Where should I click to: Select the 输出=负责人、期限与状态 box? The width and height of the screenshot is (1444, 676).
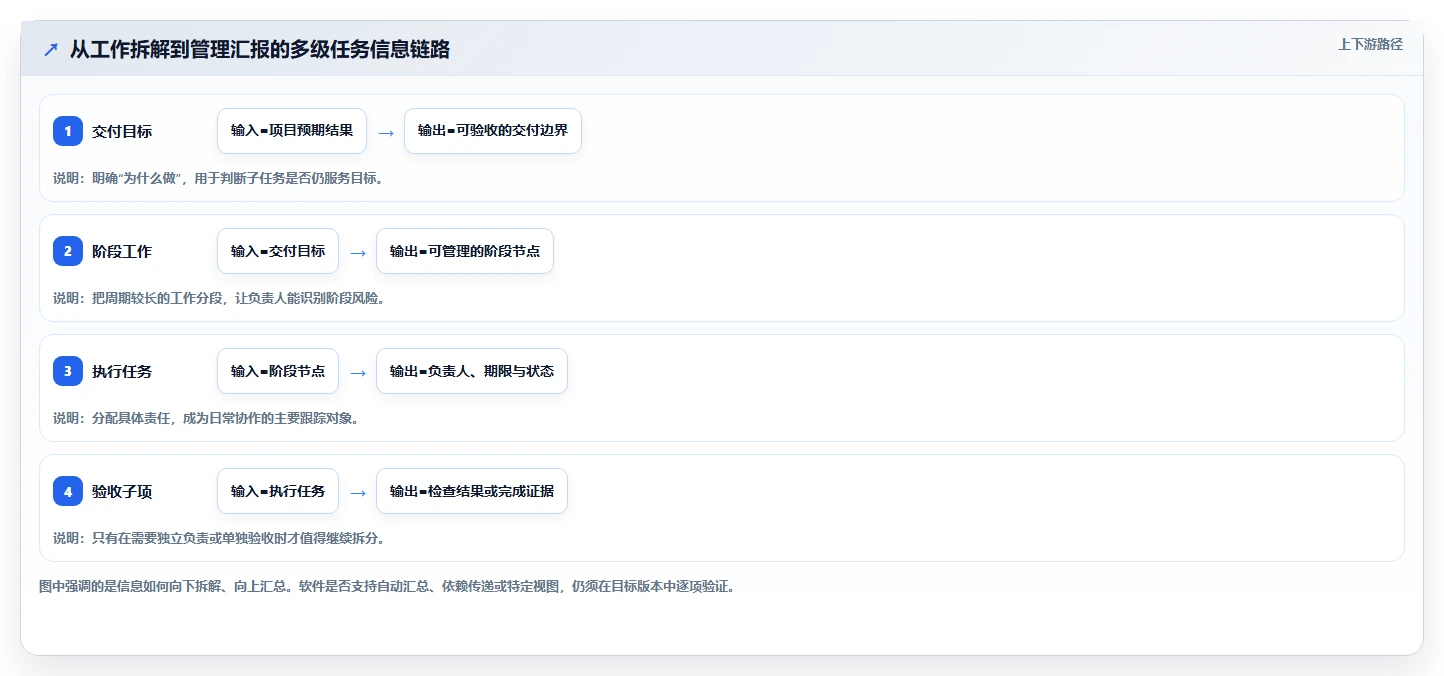tap(472, 371)
